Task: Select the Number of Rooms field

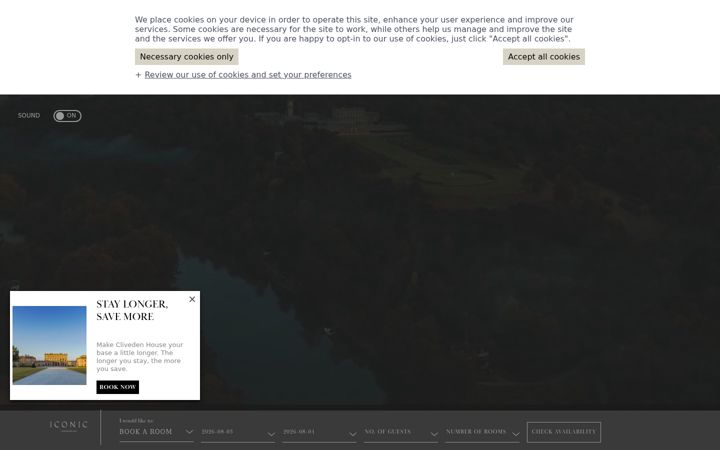Action: pos(483,432)
